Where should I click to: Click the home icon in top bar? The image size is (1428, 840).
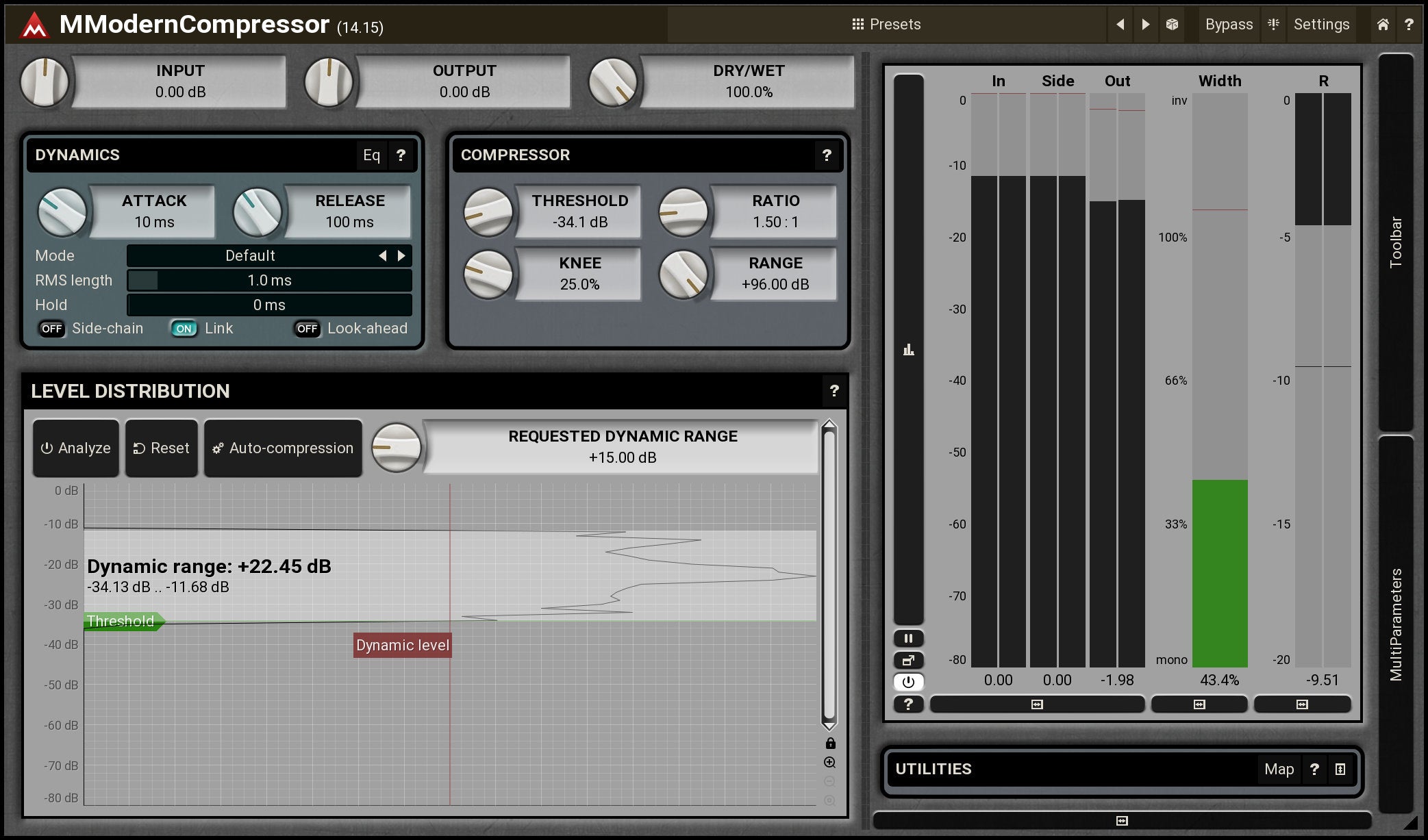point(1383,25)
